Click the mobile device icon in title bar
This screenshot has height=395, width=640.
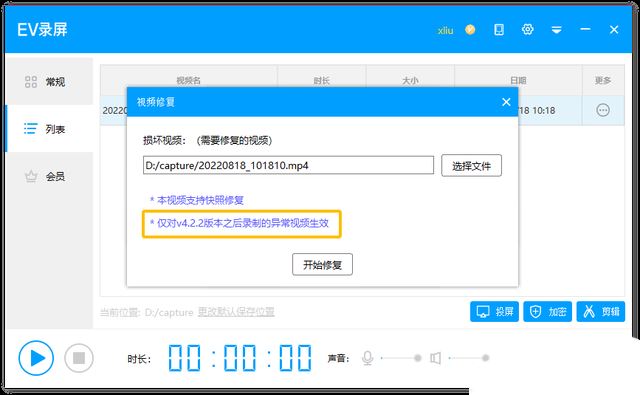tap(499, 29)
